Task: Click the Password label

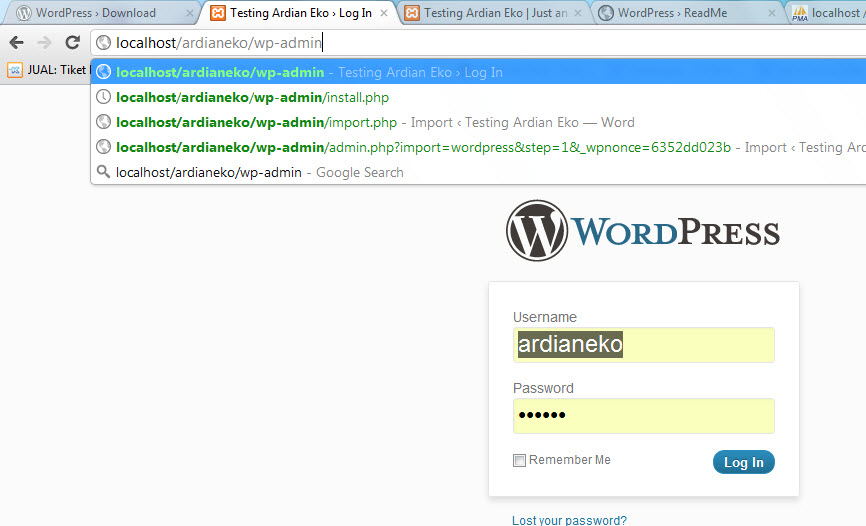Action: tap(543, 388)
